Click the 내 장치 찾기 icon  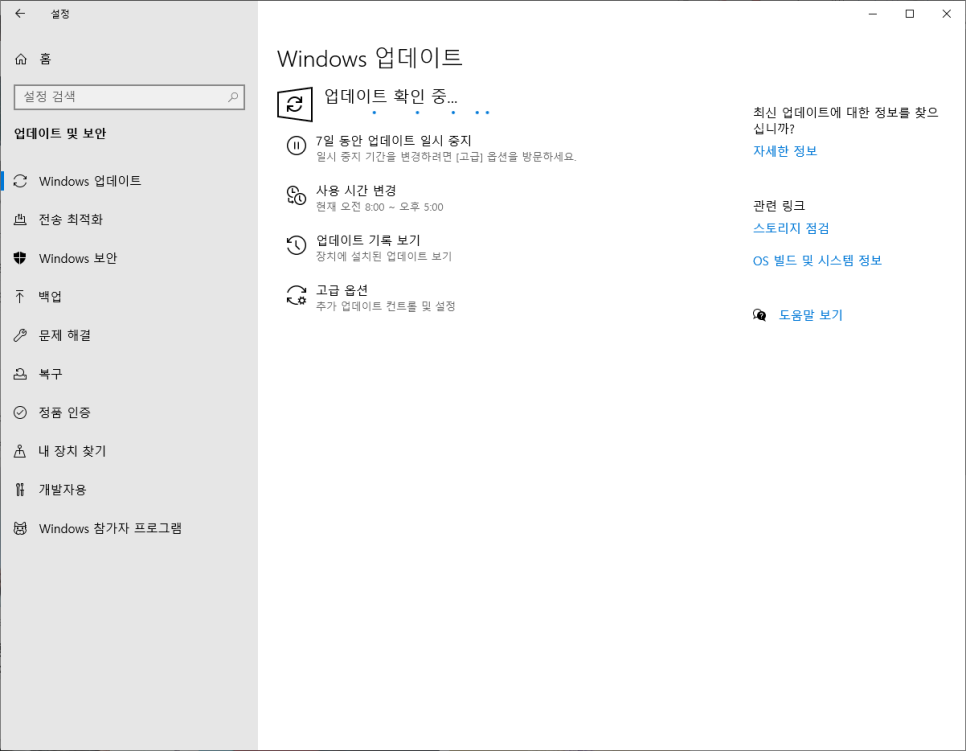[x=20, y=451]
